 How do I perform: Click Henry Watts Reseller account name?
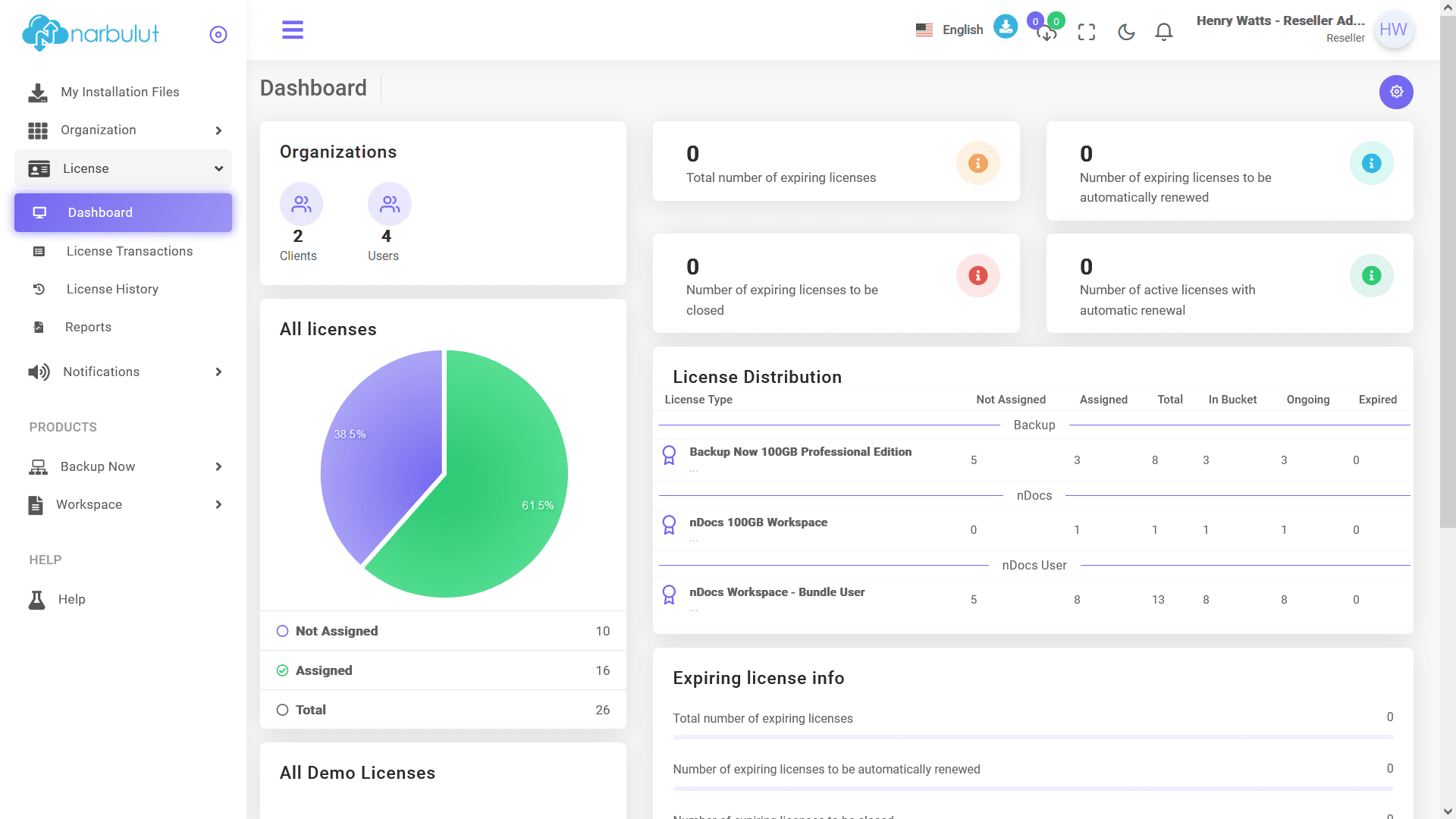click(1281, 21)
